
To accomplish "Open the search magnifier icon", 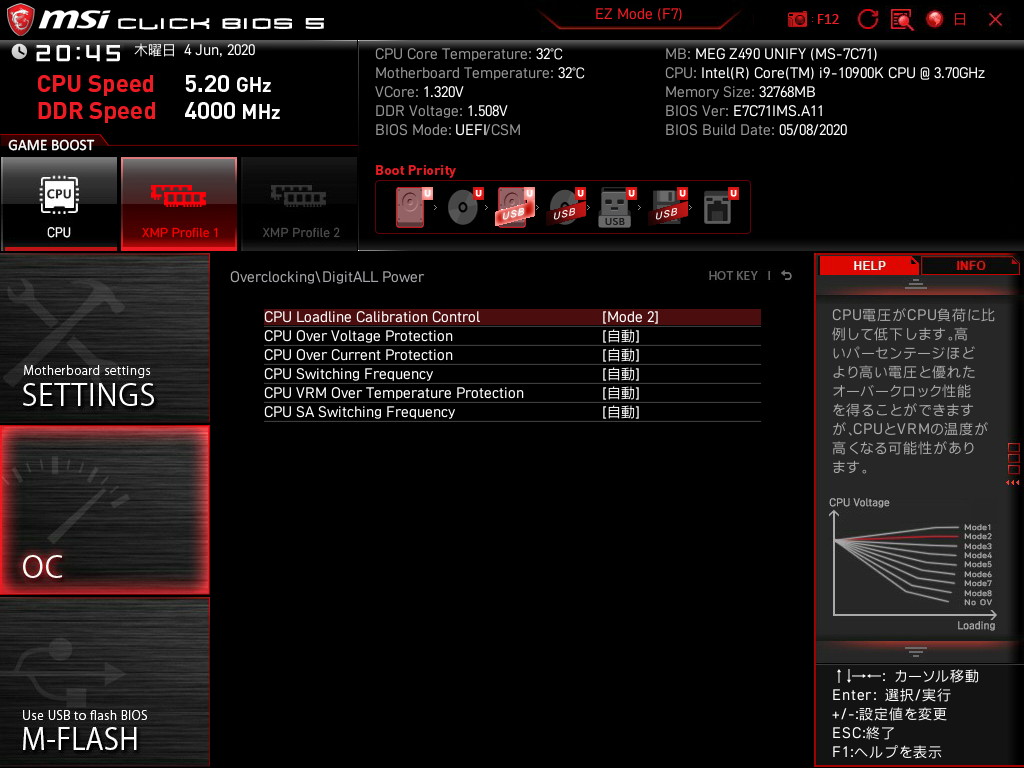I will click(902, 20).
